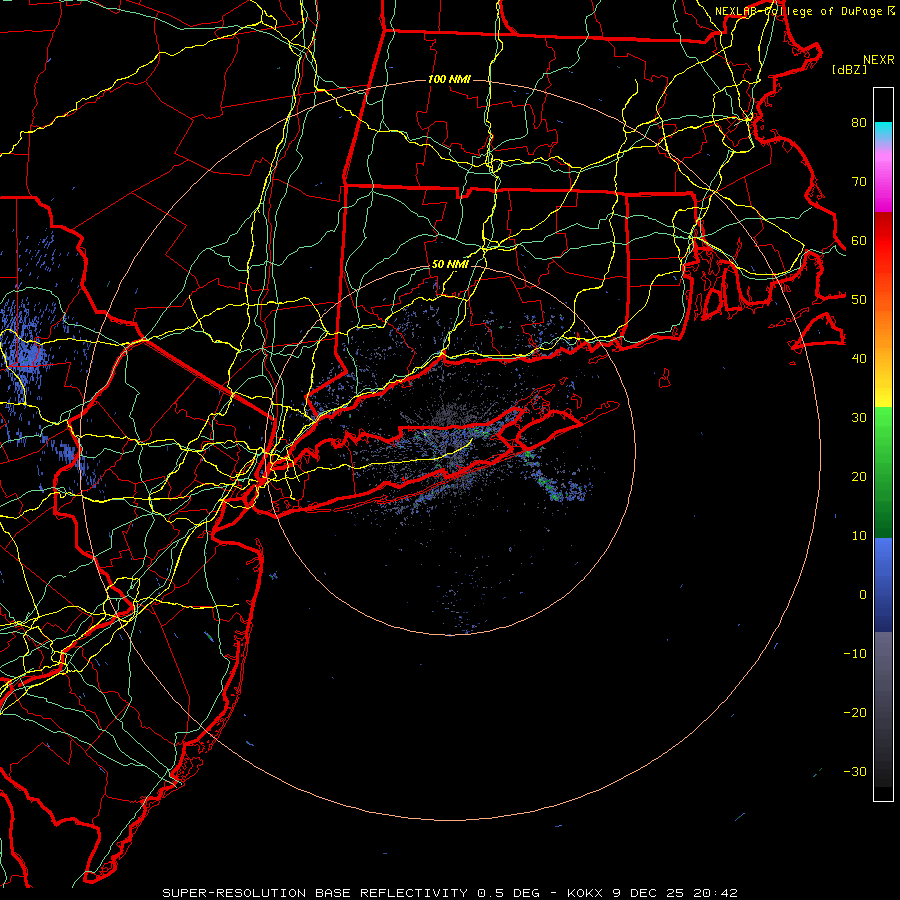
Task: Click the "0.5 DEG" elevation text in caption
Action: coord(509,893)
